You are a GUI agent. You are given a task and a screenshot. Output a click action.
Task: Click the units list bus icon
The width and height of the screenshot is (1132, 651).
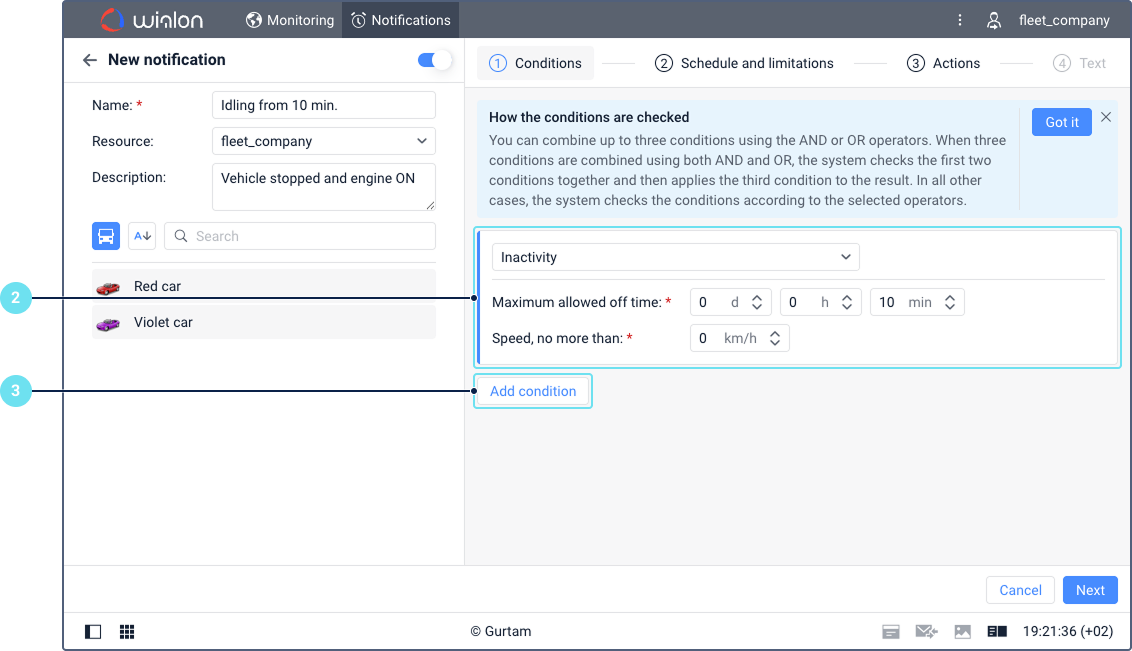(106, 236)
